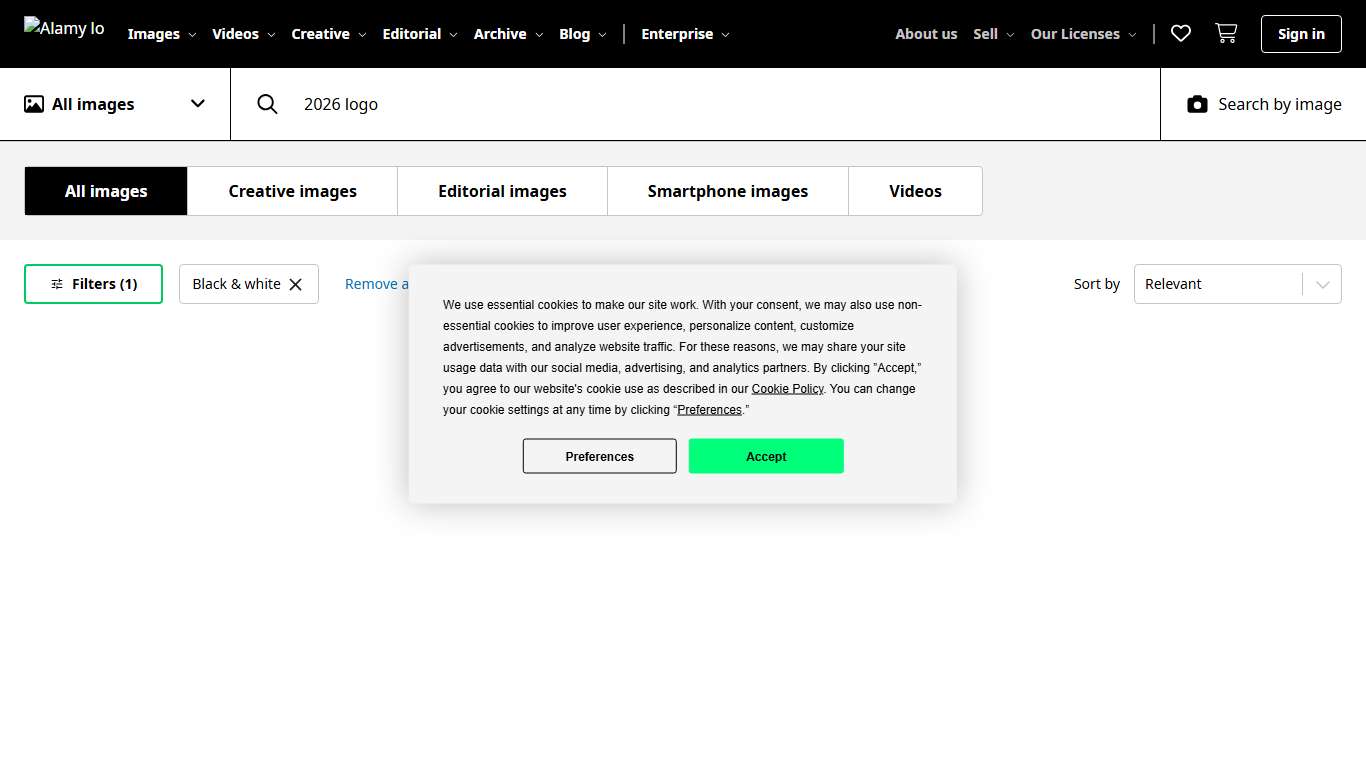The width and height of the screenshot is (1366, 768).
Task: Click the Search by image camera icon
Action: point(1197,104)
